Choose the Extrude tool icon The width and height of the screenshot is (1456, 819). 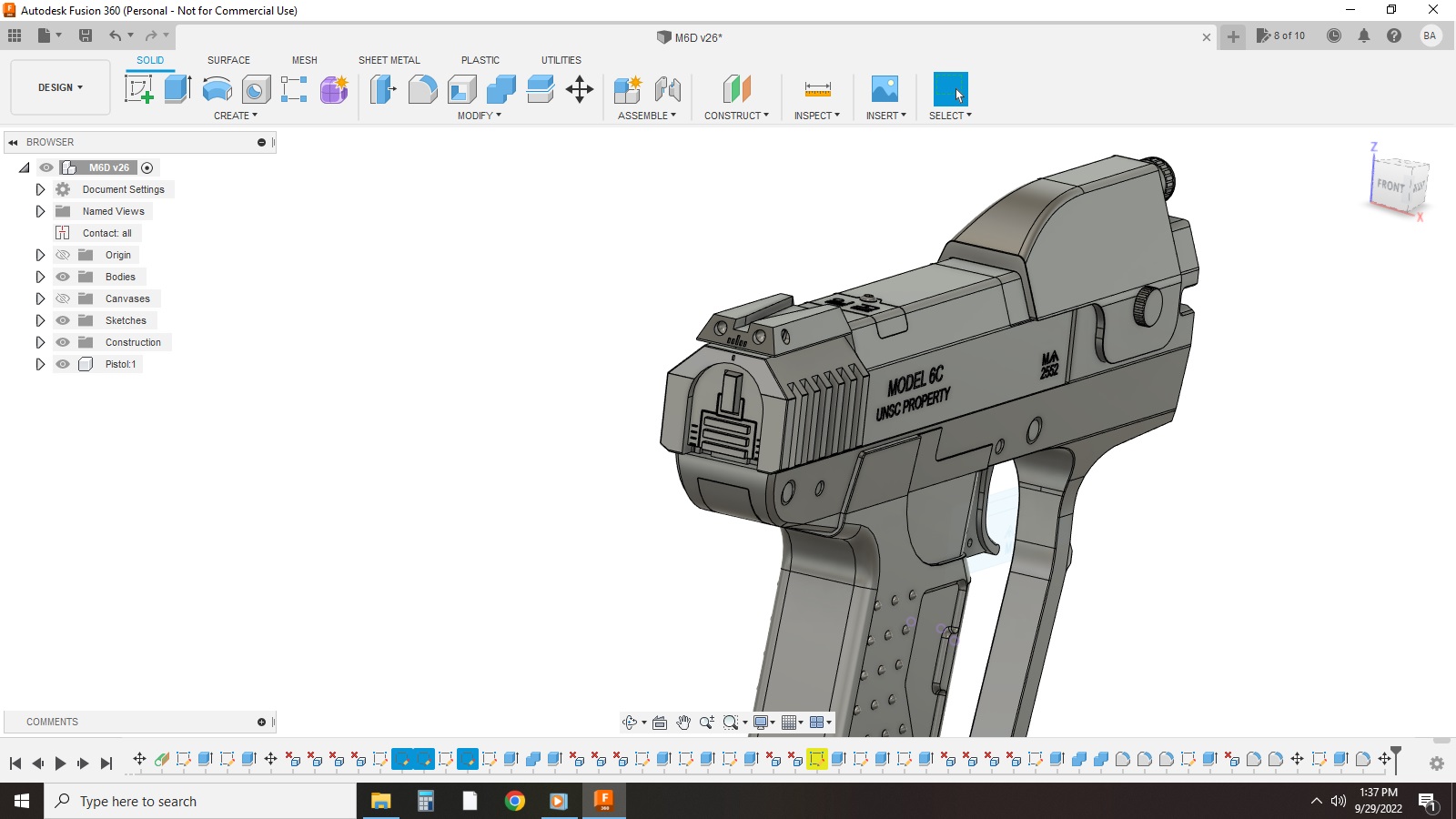[177, 89]
